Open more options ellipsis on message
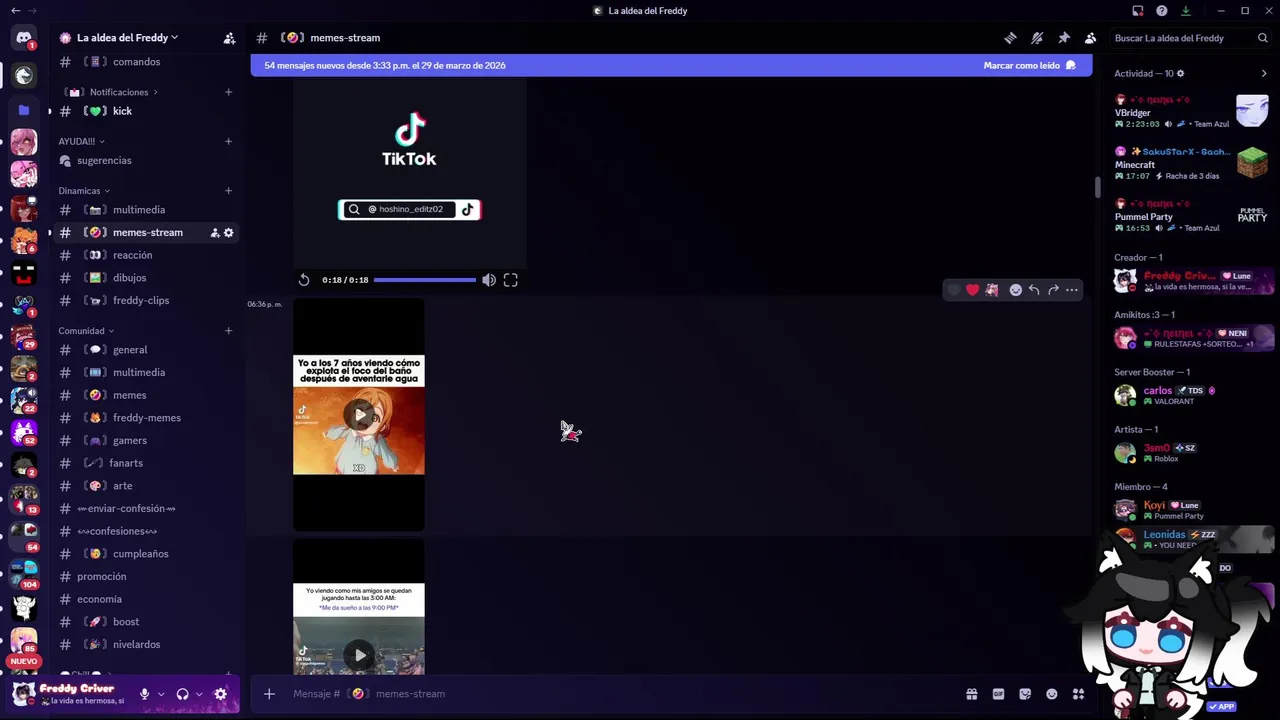 click(1072, 290)
